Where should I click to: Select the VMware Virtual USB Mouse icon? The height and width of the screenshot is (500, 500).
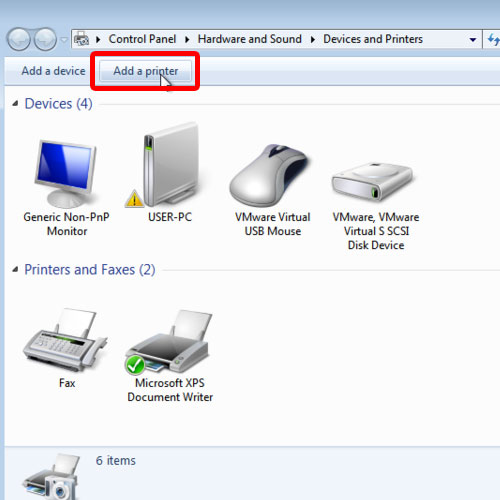point(271,175)
